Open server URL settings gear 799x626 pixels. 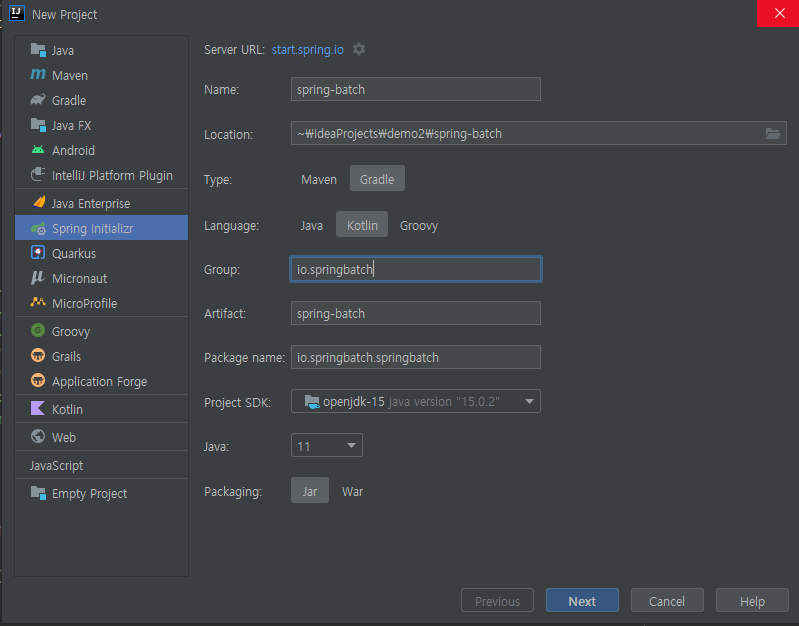359,49
